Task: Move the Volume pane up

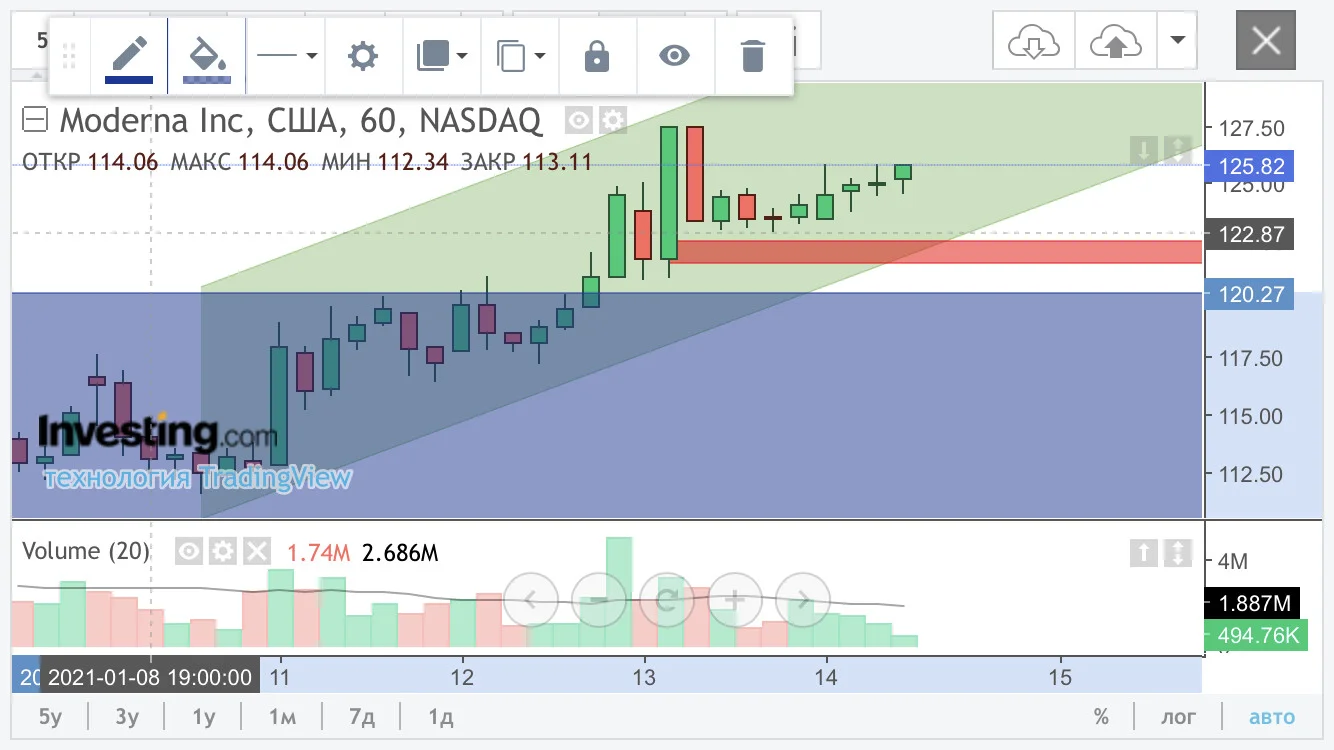Action: pos(1143,552)
